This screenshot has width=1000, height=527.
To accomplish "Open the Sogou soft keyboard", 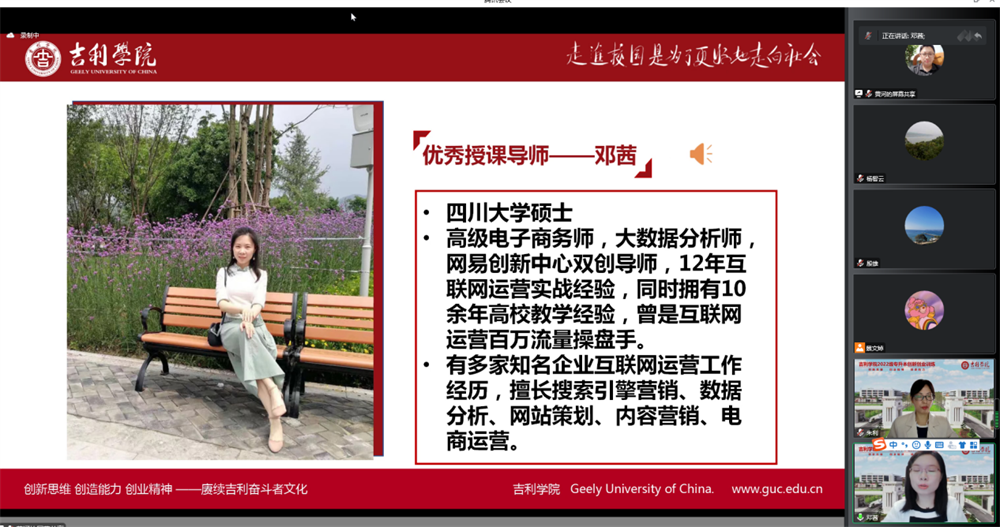I will point(939,445).
